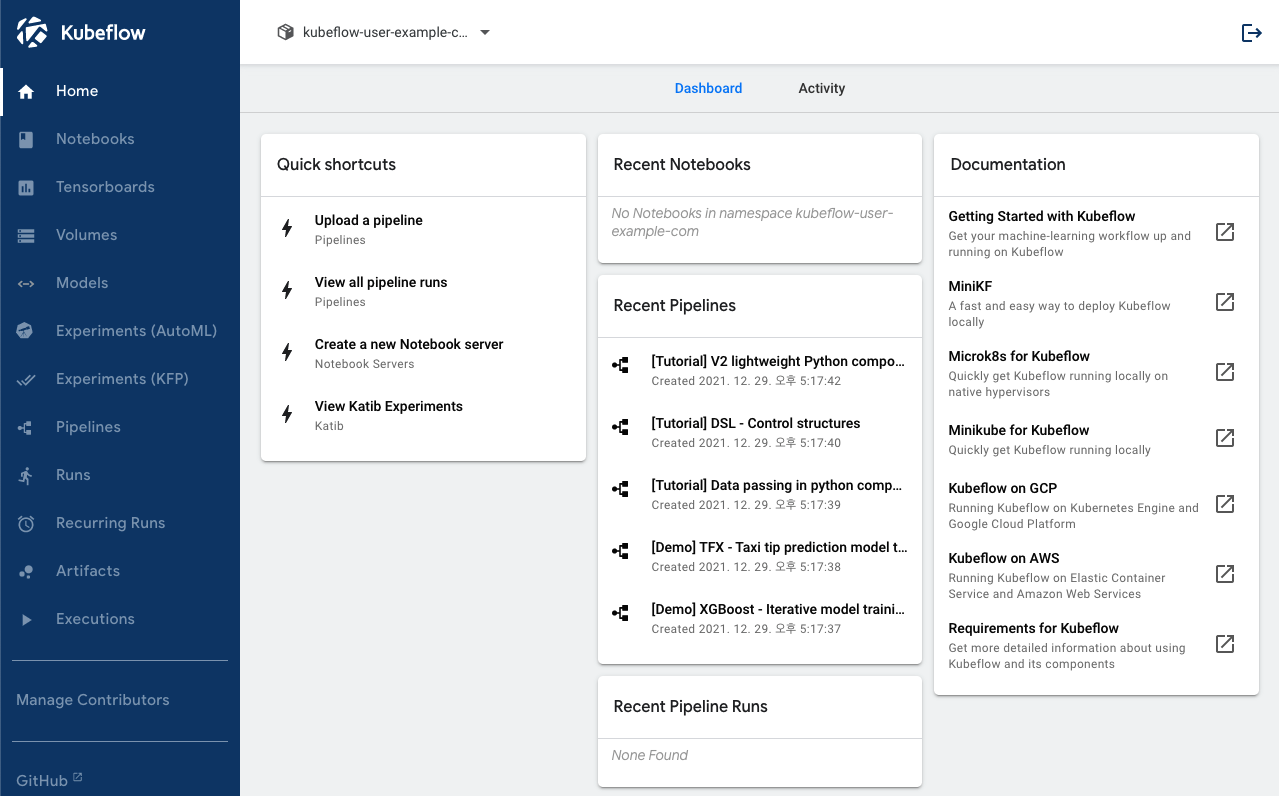Screen dimensions: 1279x796
Task: Click Upload a pipeline shortcut
Action: click(423, 228)
